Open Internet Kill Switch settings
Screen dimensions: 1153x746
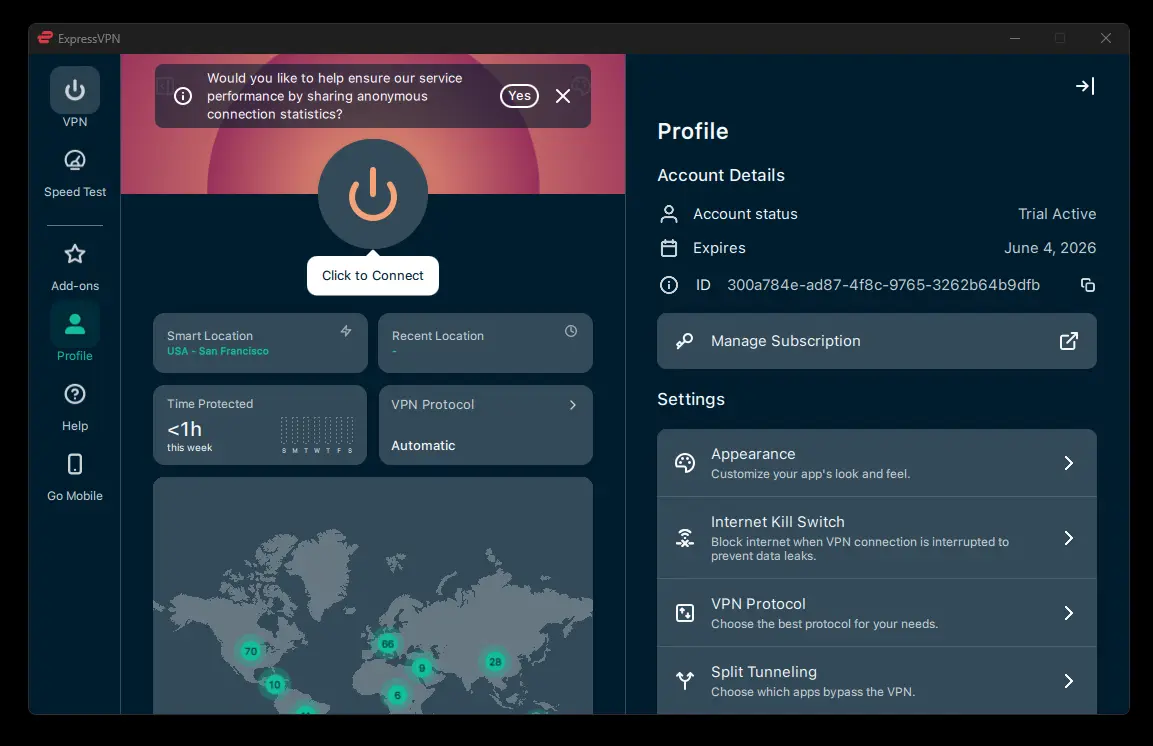(x=877, y=538)
